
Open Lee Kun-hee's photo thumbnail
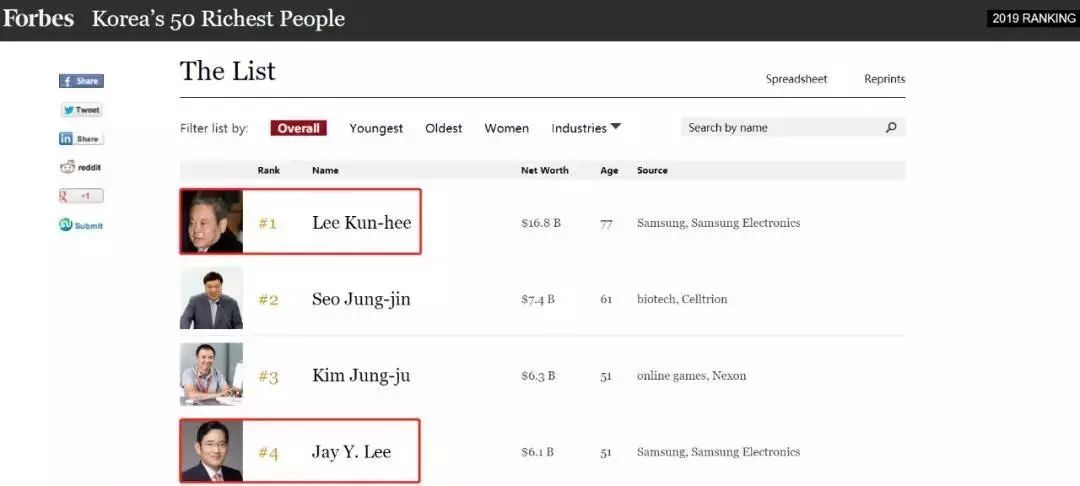[x=211, y=222]
